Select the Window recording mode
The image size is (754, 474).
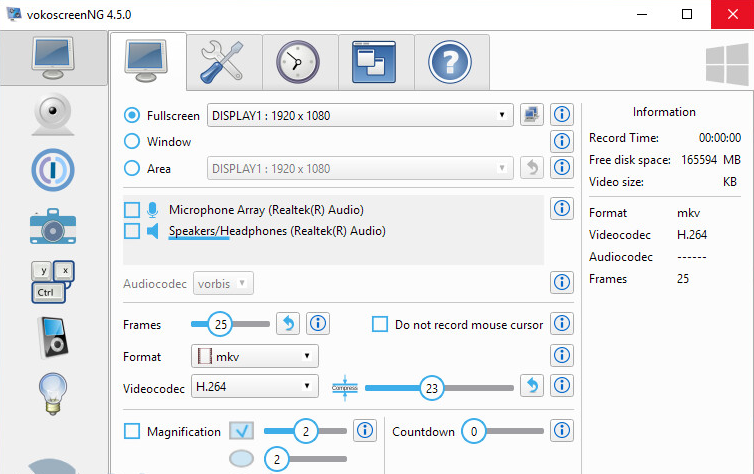coord(132,141)
